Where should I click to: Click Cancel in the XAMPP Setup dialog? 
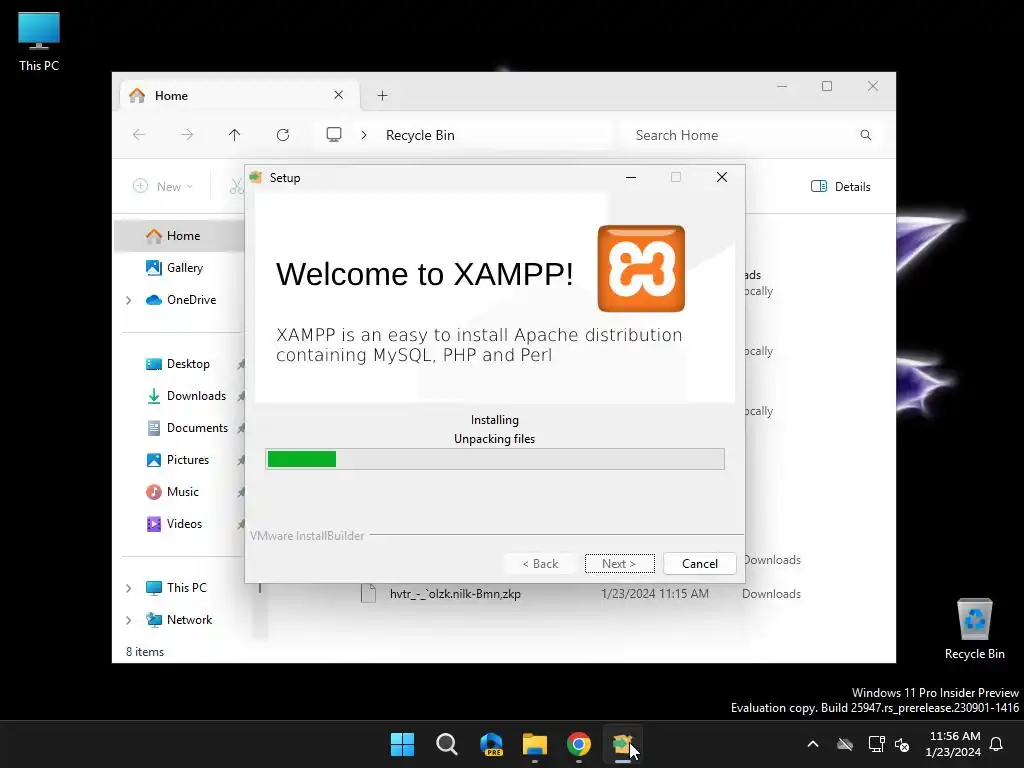(699, 564)
